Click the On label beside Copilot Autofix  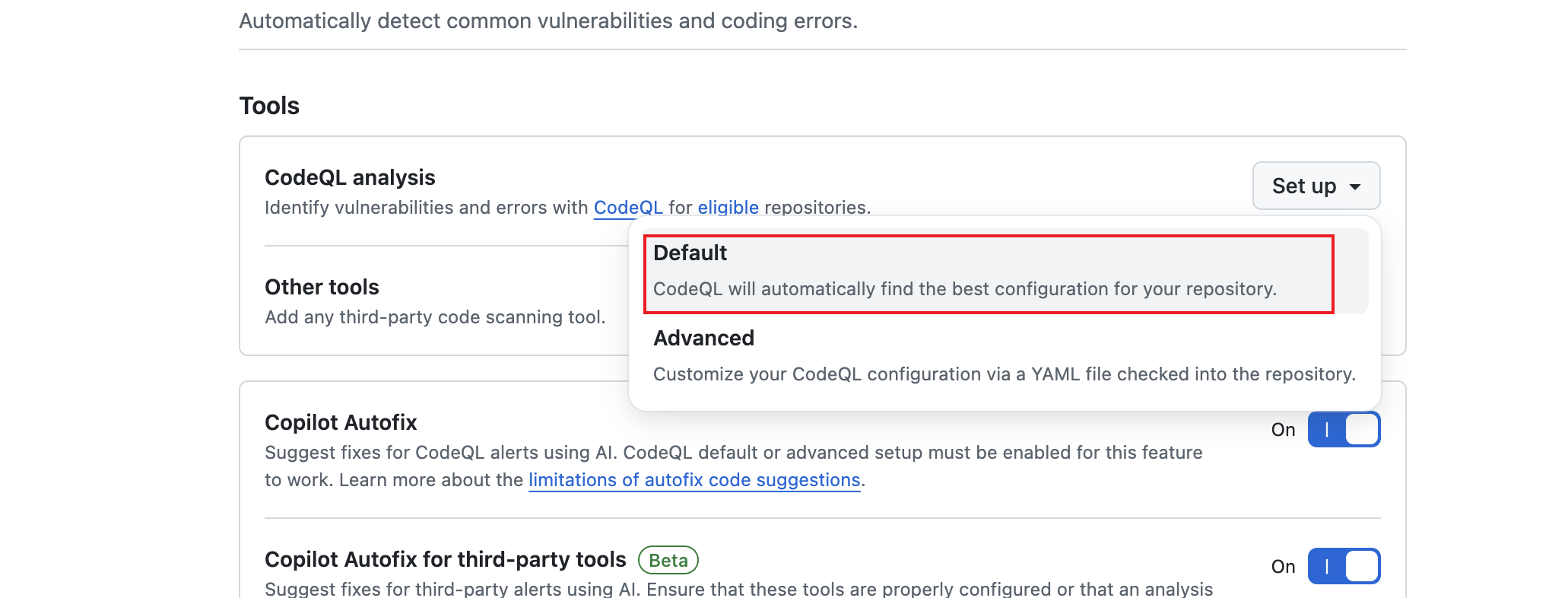click(1283, 430)
